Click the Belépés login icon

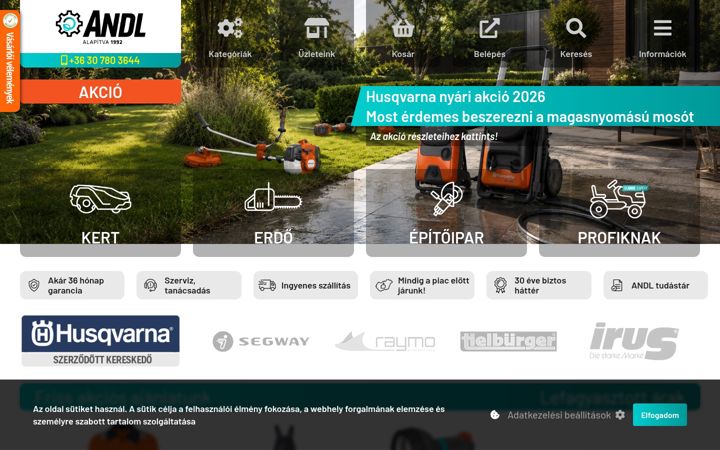click(489, 28)
